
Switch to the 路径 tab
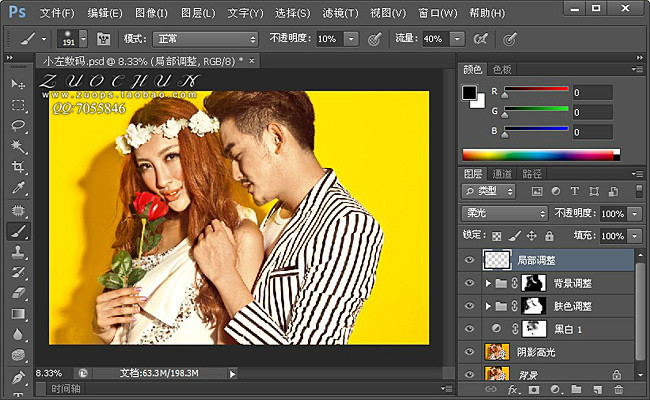click(532, 174)
